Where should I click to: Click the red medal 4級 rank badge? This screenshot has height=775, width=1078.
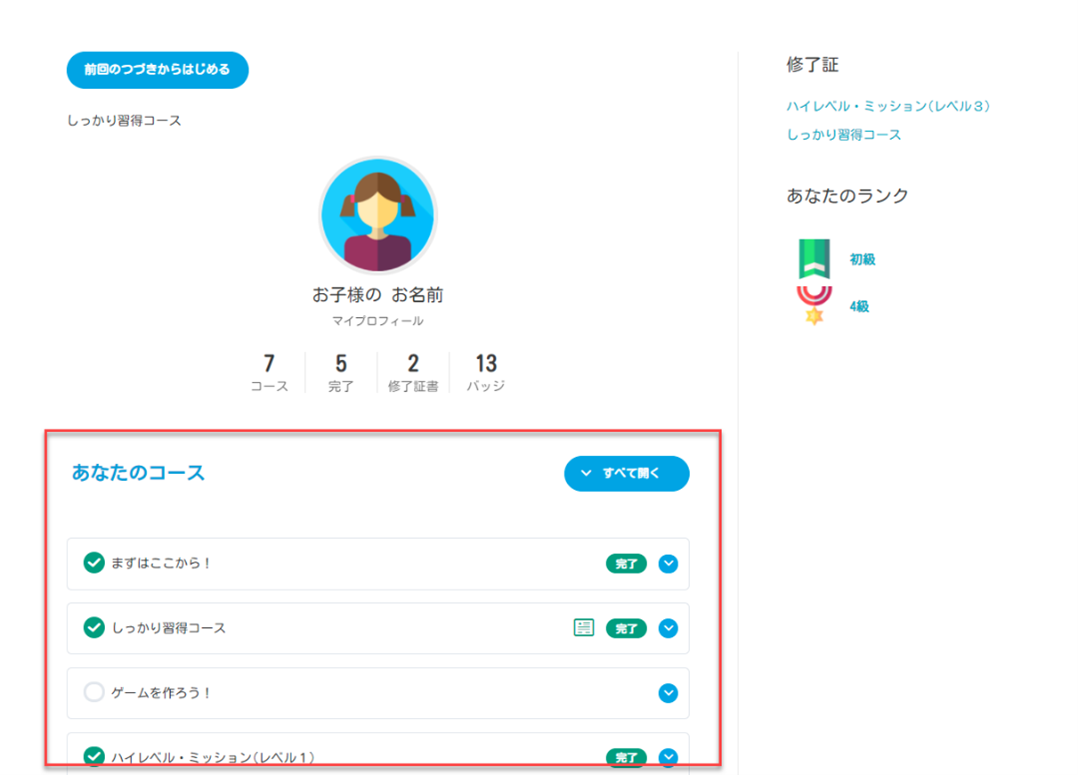pyautogui.click(x=814, y=305)
